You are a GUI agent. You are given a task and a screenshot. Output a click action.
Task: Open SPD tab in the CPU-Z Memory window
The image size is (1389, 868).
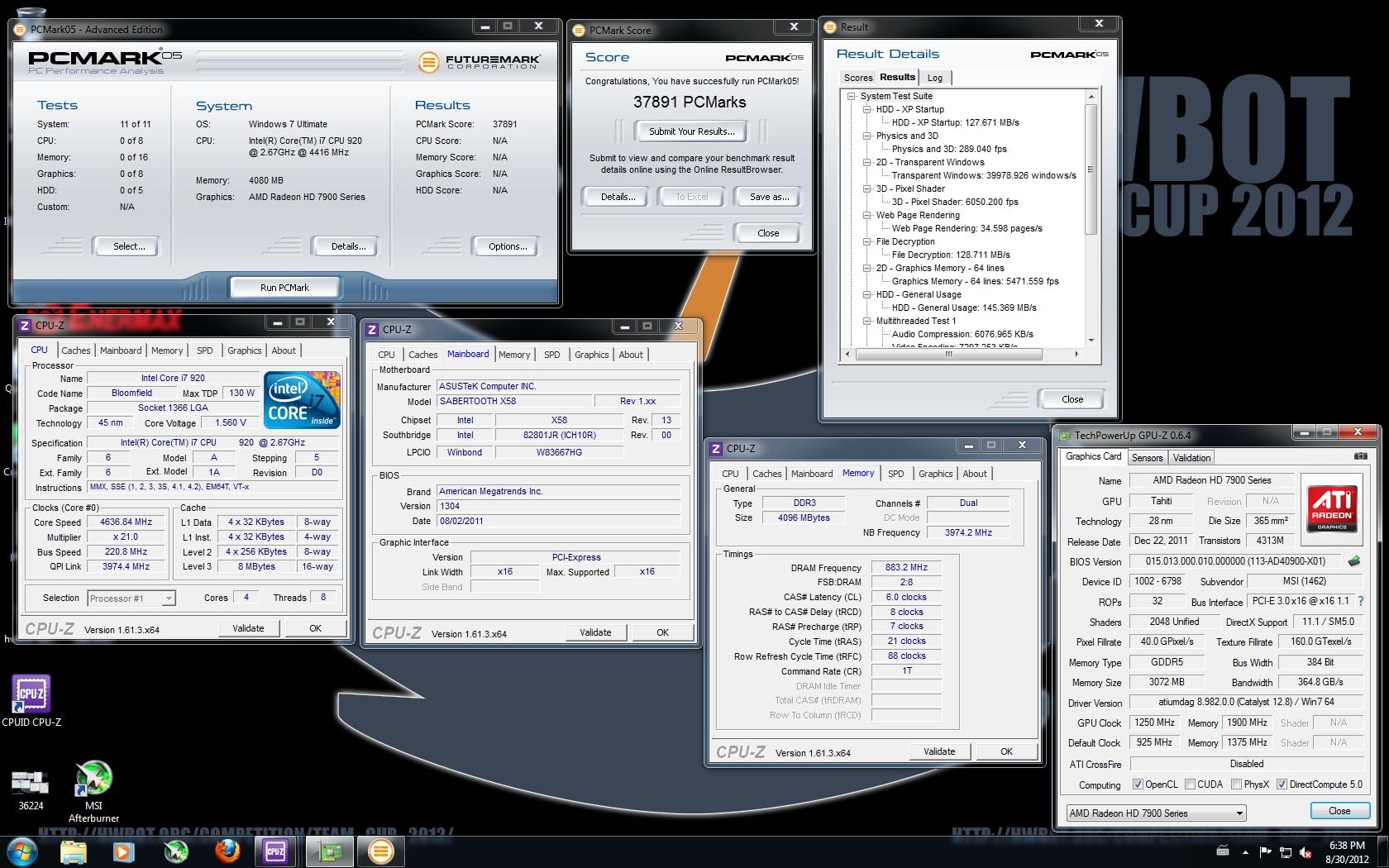coord(895,474)
